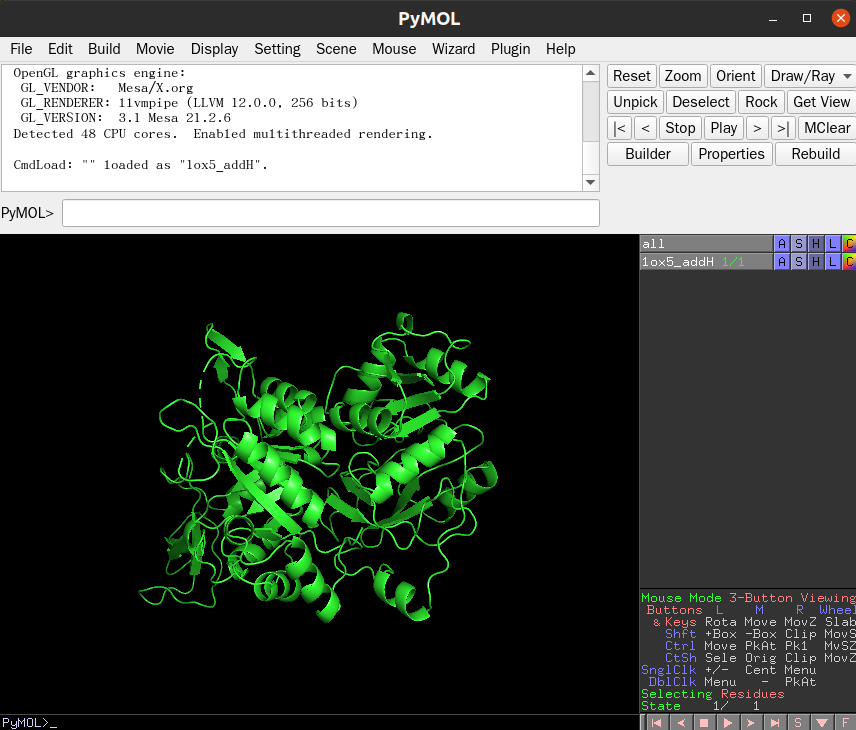Click log scrollbar down arrow
The width and height of the screenshot is (856, 730).
click(591, 182)
